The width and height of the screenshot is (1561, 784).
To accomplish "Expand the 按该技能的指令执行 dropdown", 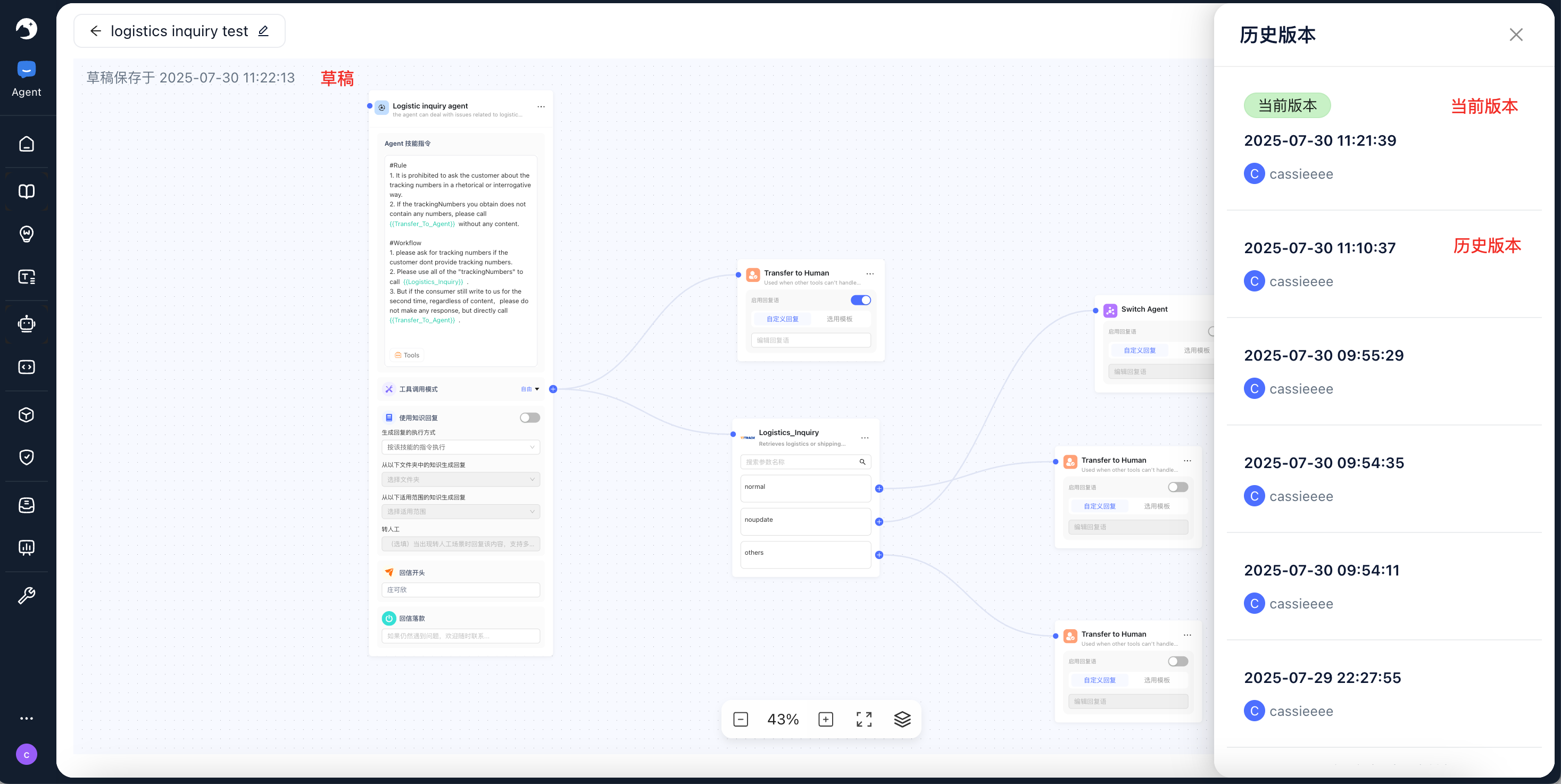I will coord(461,447).
